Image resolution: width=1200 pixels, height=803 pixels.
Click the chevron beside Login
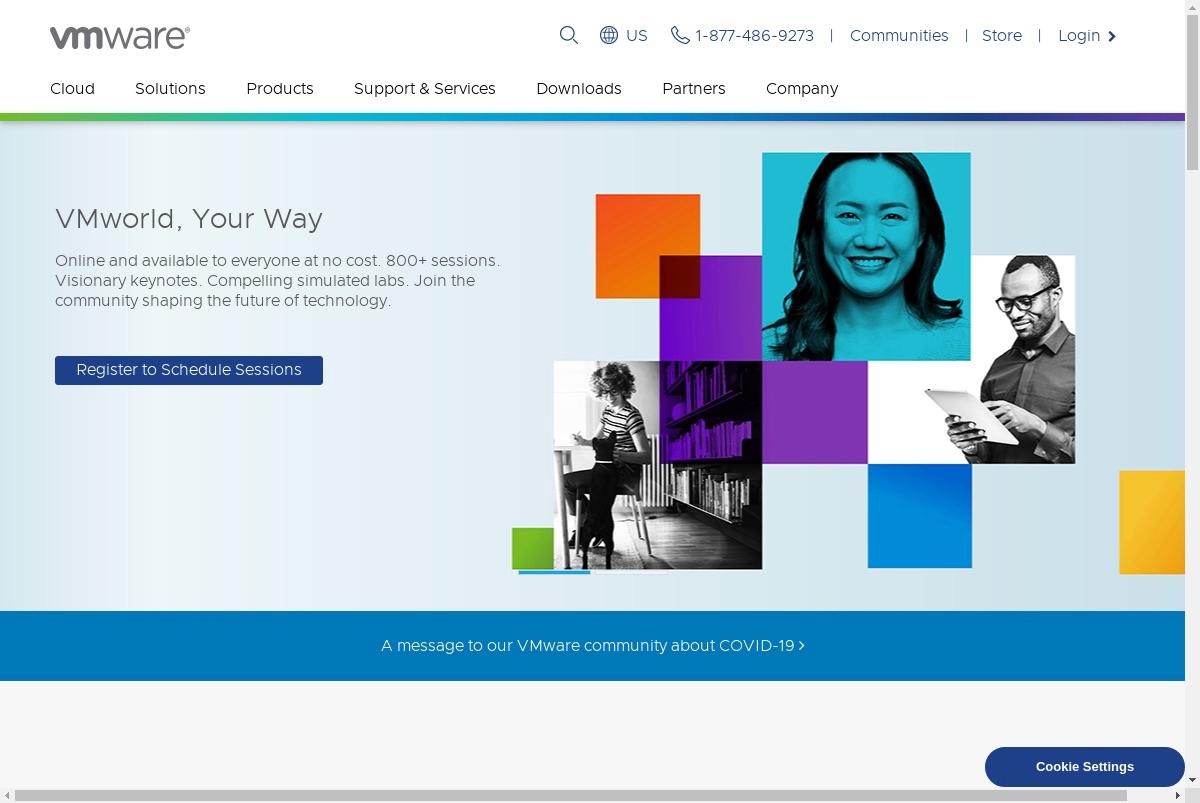coord(1111,36)
